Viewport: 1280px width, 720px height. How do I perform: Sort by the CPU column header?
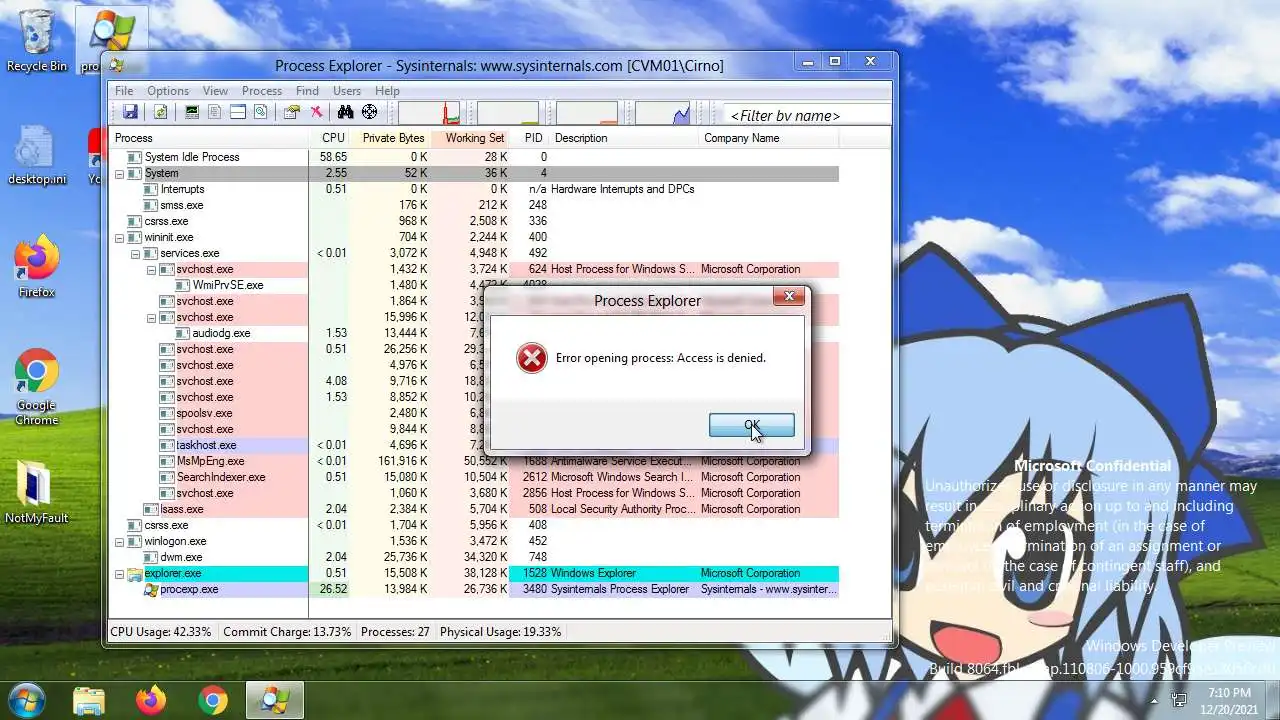[330, 138]
